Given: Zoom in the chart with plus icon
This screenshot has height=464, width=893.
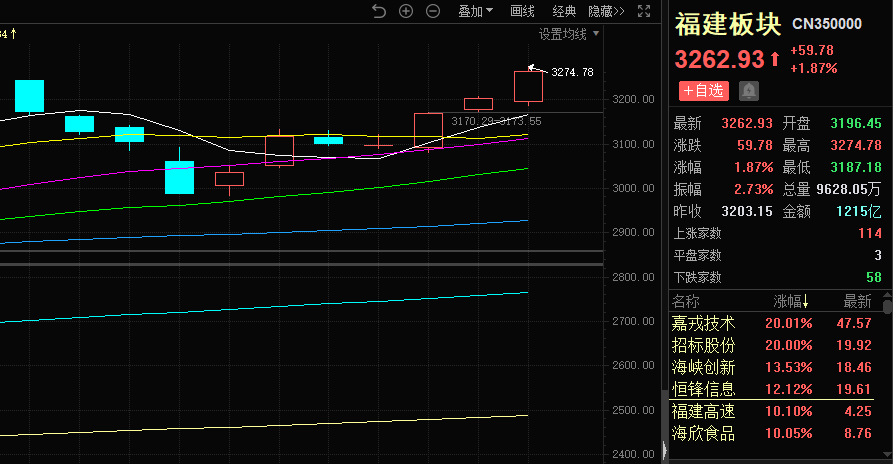Looking at the screenshot, I should pos(406,11).
